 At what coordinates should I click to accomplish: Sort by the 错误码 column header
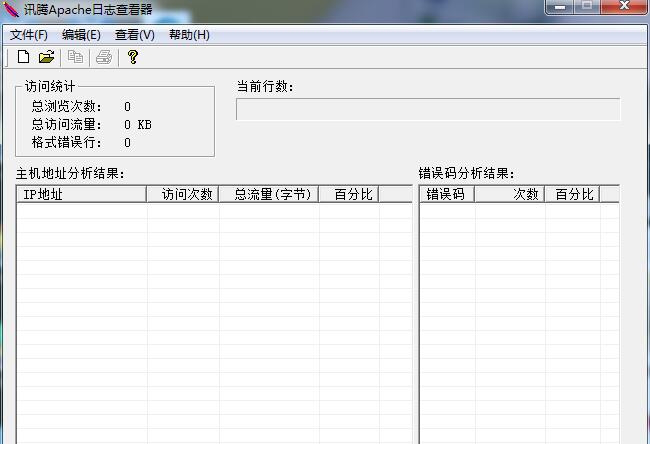pos(447,194)
